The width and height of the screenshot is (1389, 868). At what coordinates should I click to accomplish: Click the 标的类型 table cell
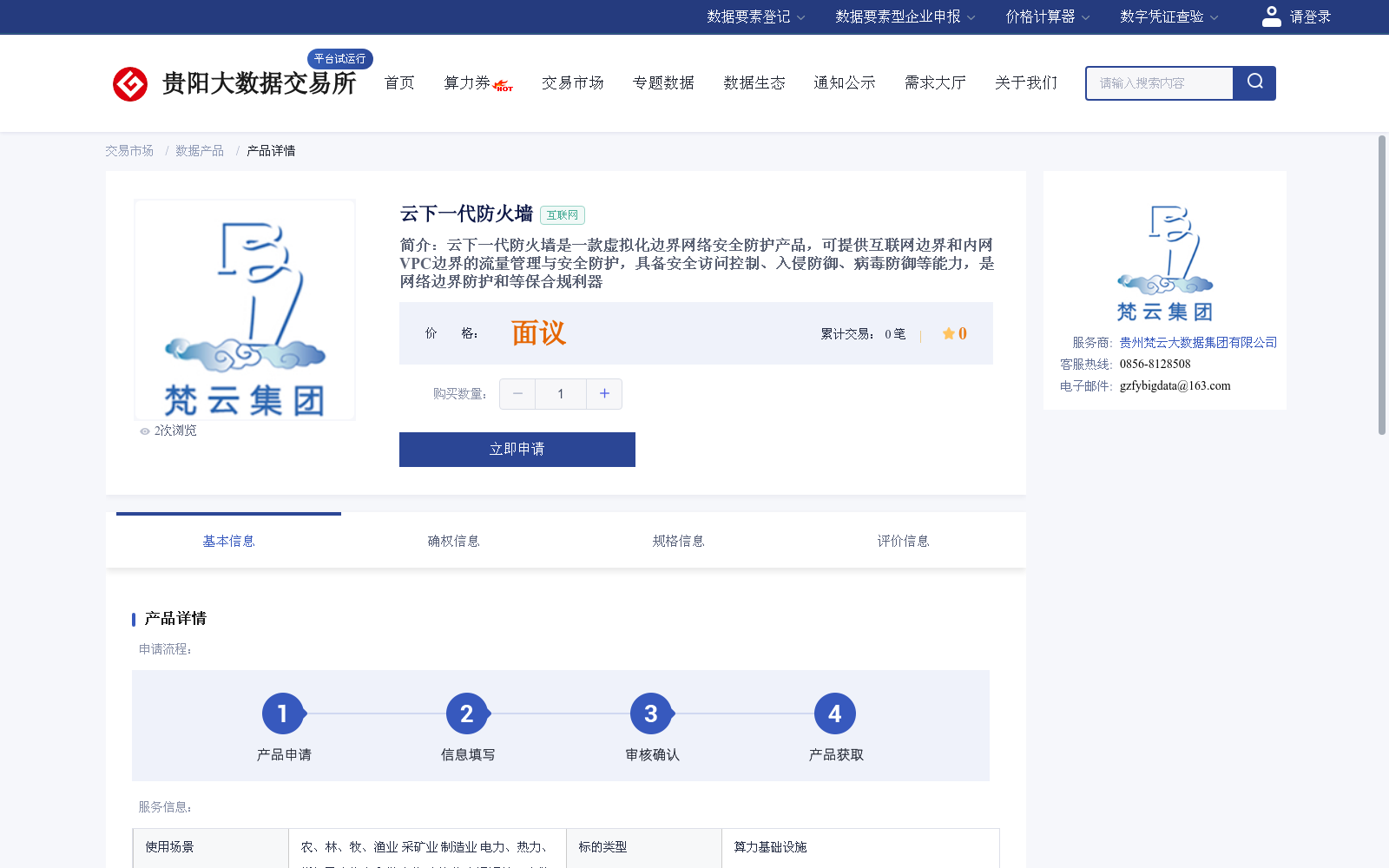point(644,848)
